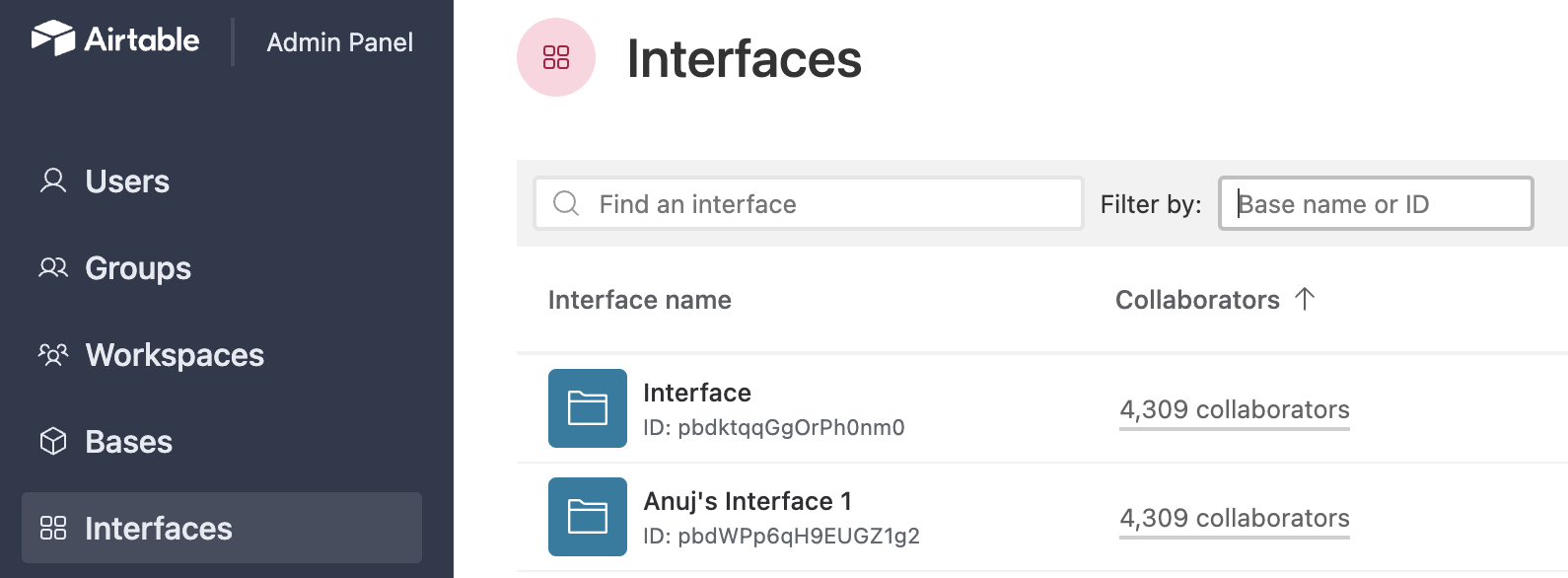
Task: Sort by Interface name column
Action: click(640, 300)
